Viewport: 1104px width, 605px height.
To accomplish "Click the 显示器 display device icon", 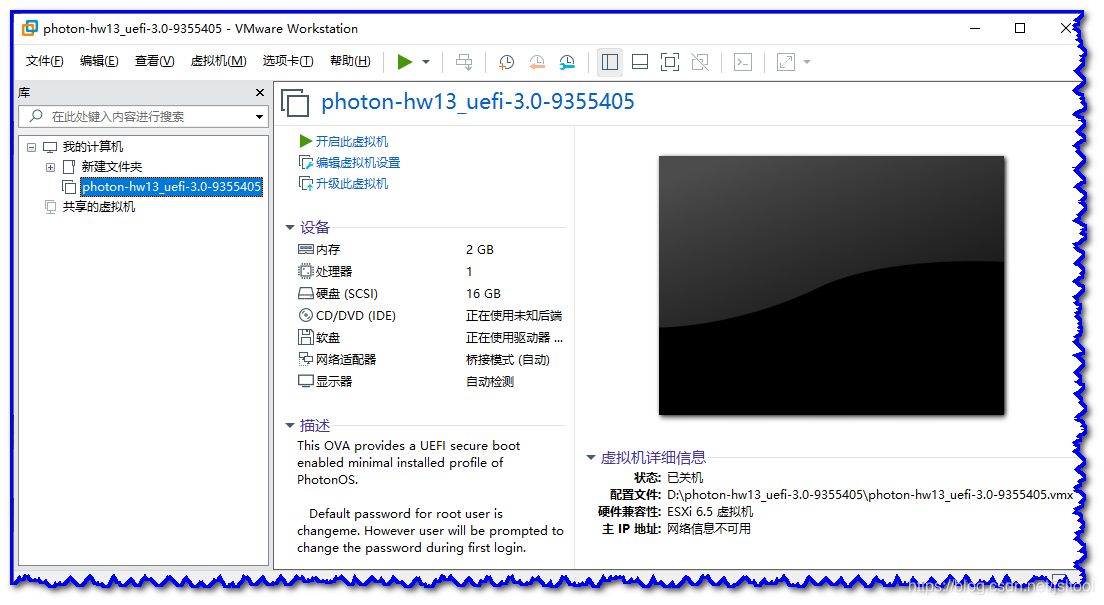I will tap(306, 381).
